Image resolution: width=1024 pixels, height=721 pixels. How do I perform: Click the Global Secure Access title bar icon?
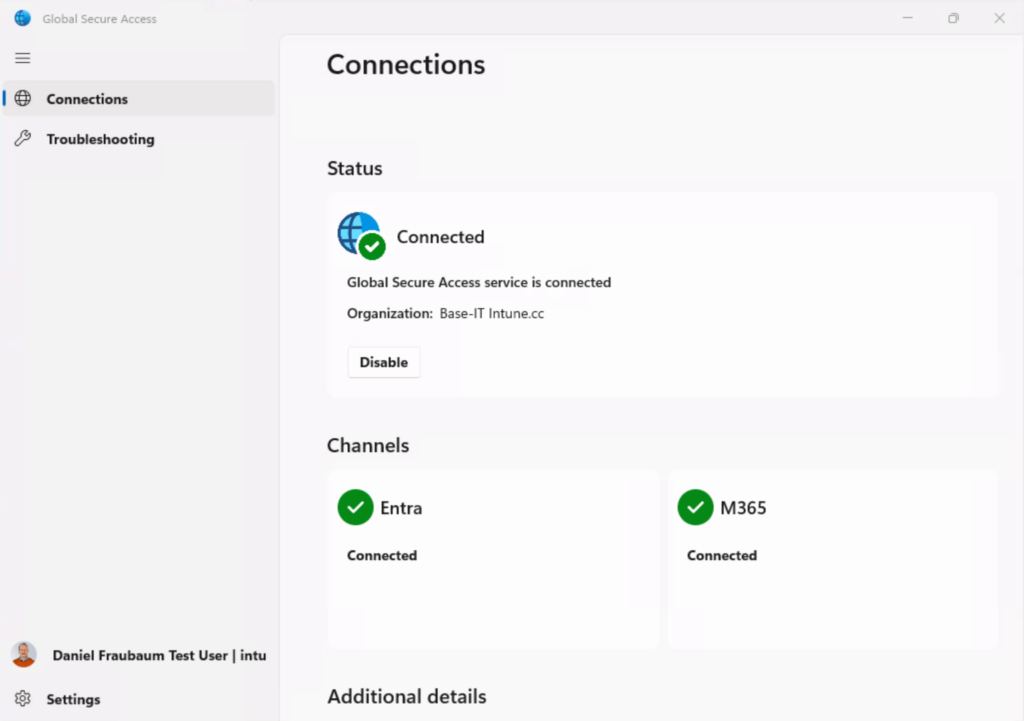[22, 18]
